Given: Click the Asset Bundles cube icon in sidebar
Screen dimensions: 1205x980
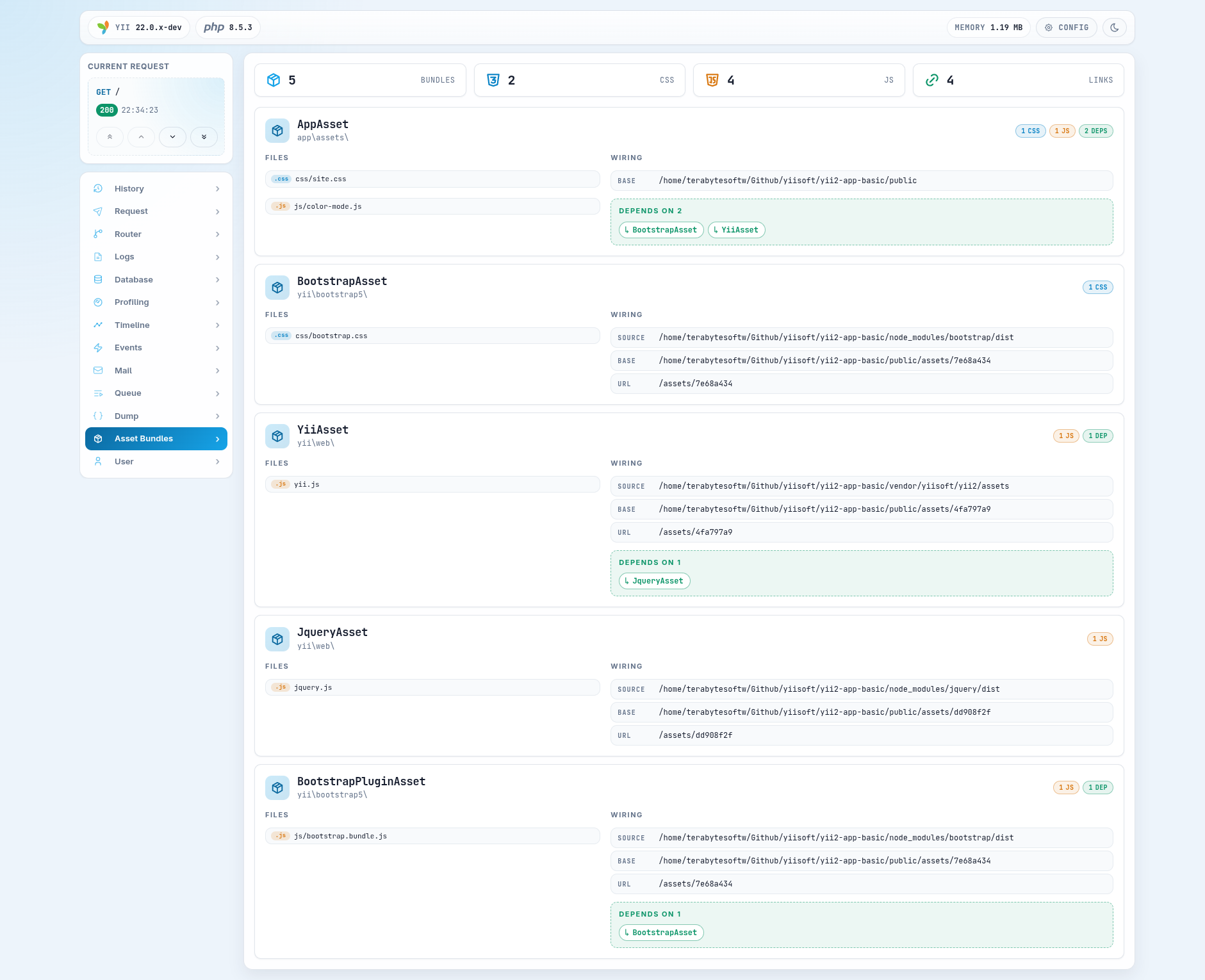Looking at the screenshot, I should point(98,439).
